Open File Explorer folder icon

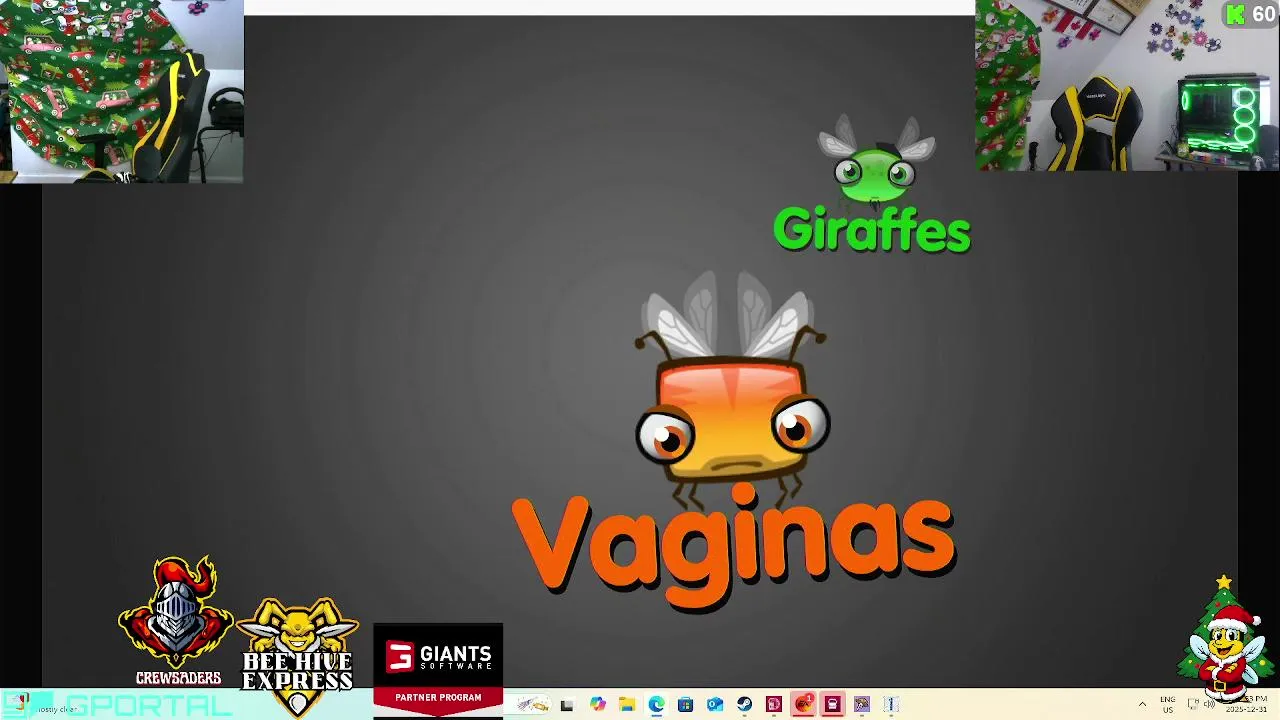pyautogui.click(x=627, y=704)
